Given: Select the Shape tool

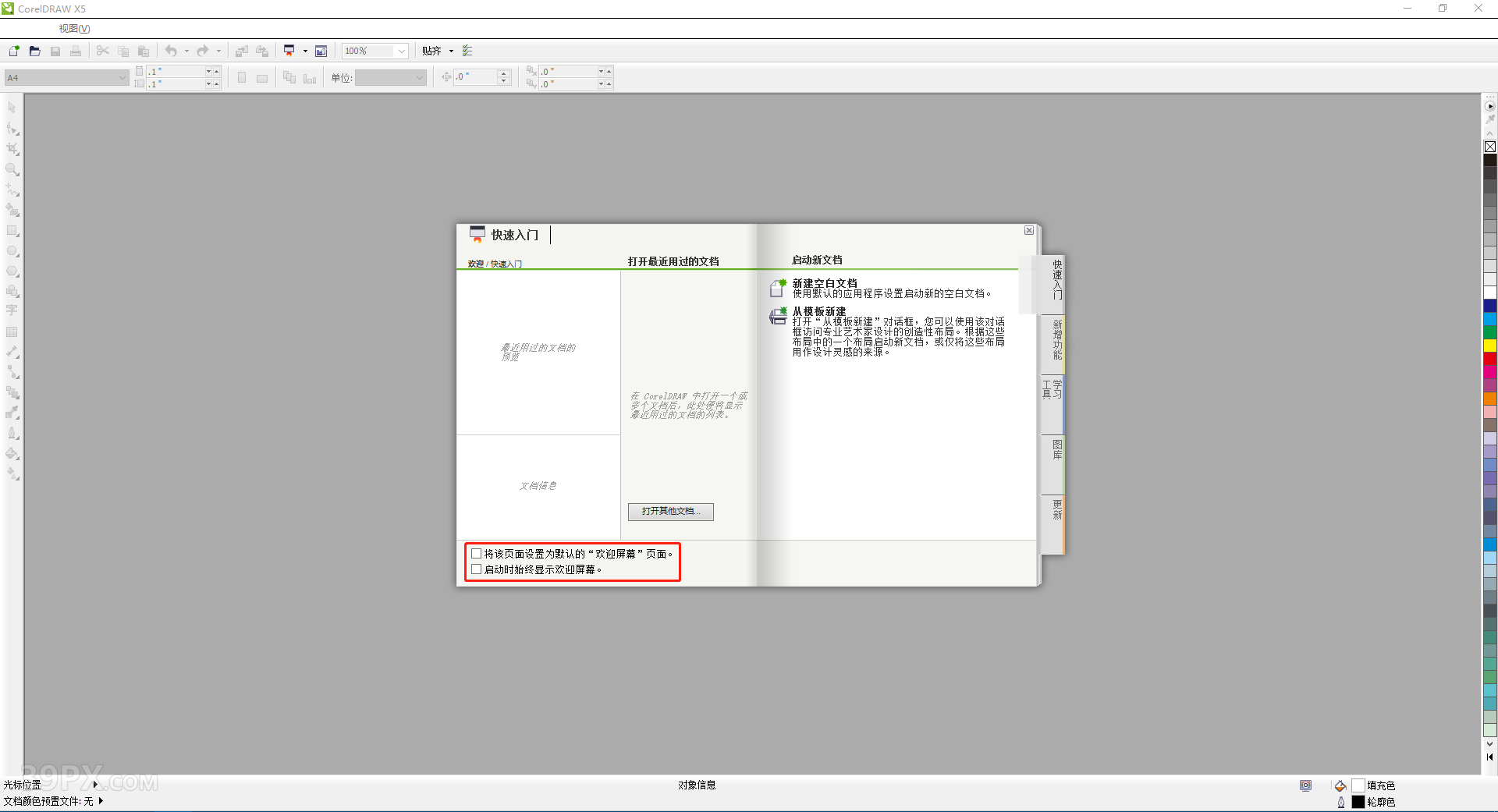Looking at the screenshot, I should (12, 129).
